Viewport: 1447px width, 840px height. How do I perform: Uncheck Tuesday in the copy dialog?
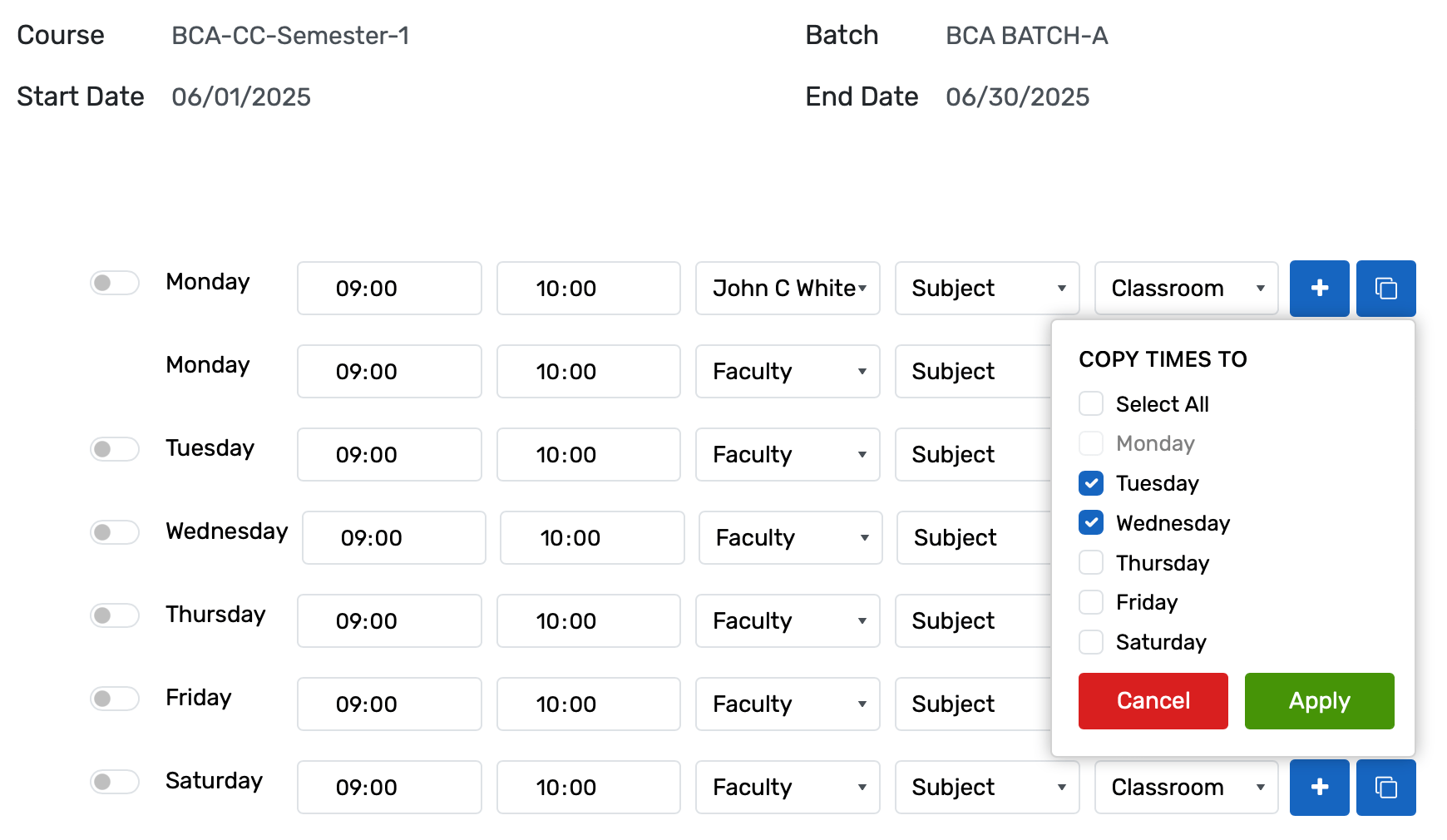1090,482
